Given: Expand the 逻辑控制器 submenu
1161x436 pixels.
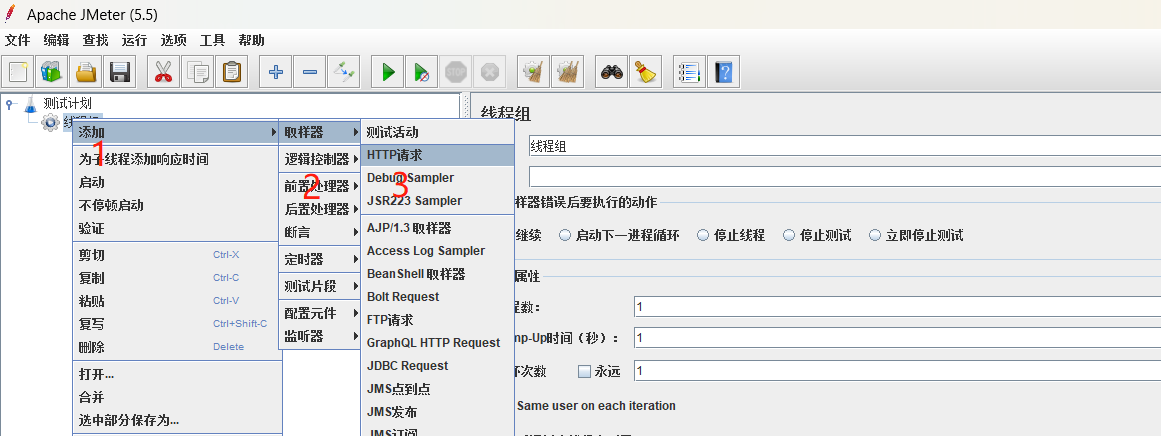Looking at the screenshot, I should point(319,159).
